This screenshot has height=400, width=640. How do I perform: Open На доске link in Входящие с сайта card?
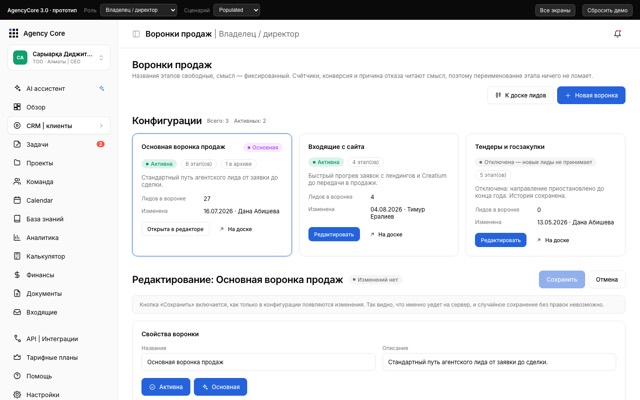(386, 234)
